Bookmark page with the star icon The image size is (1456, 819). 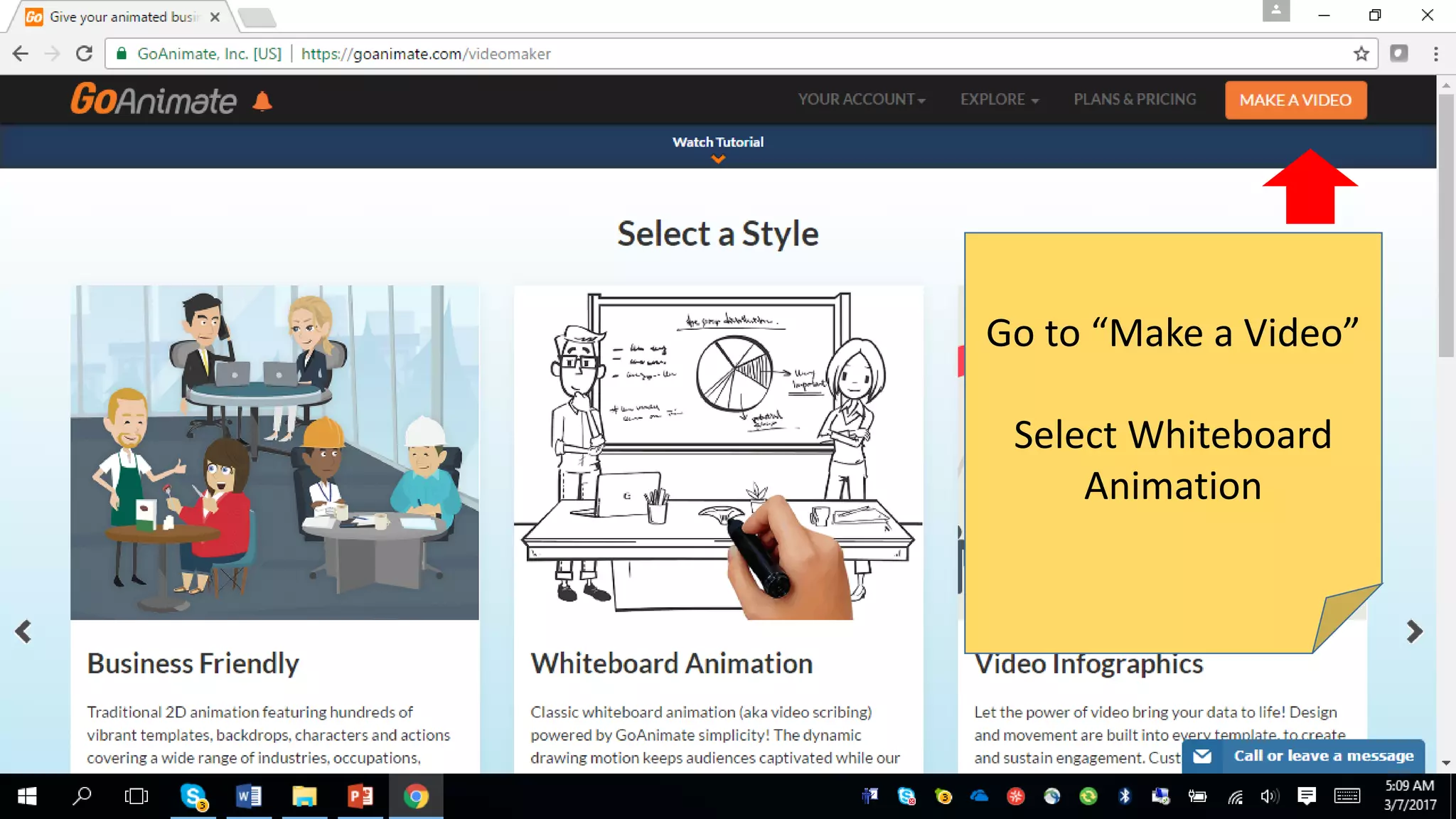point(1361,54)
